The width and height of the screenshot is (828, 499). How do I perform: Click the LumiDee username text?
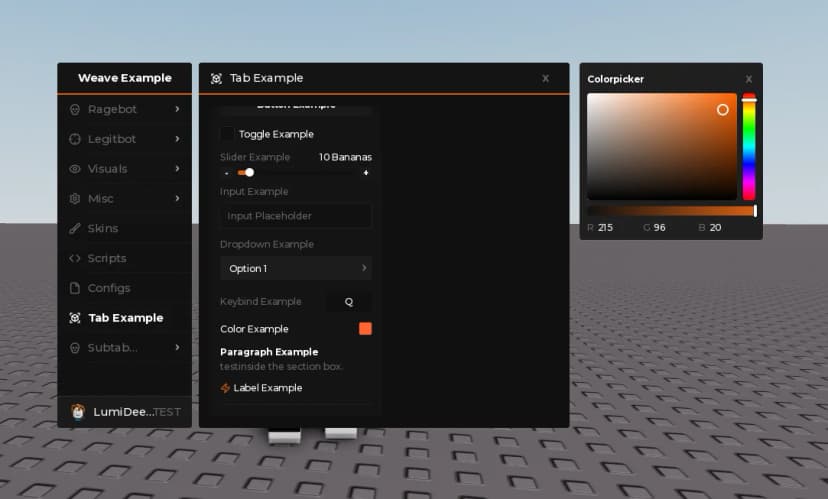pos(124,412)
